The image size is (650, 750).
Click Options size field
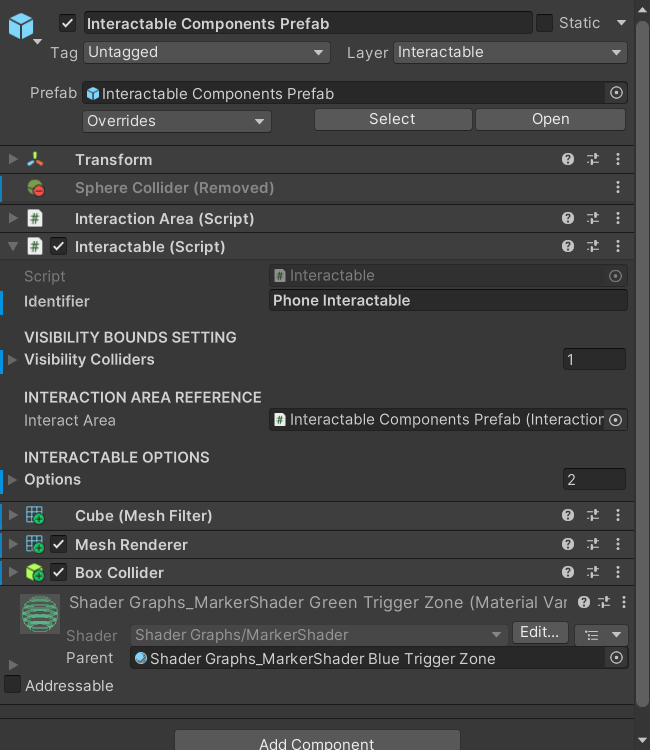594,479
